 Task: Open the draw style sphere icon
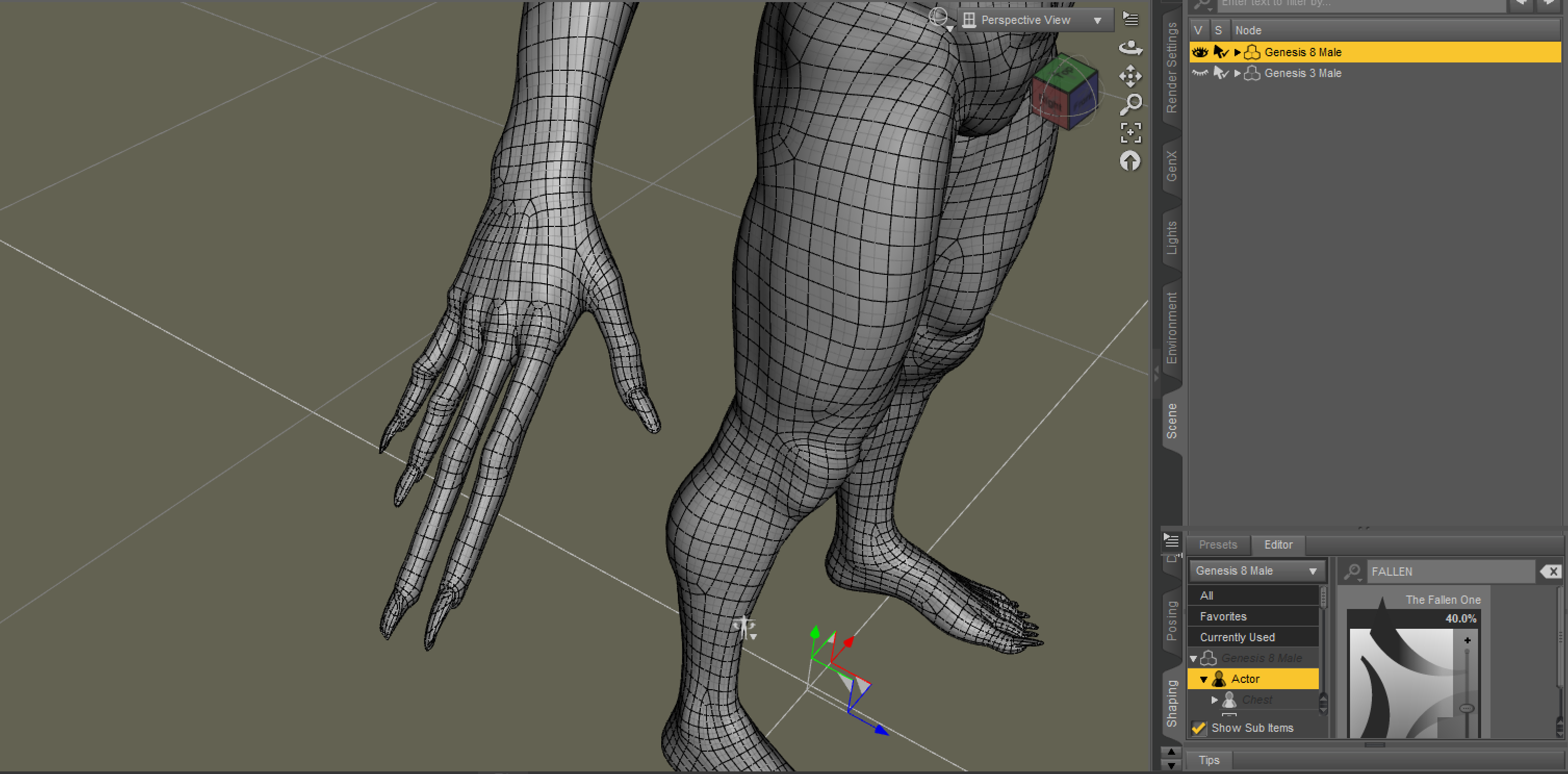click(x=939, y=18)
